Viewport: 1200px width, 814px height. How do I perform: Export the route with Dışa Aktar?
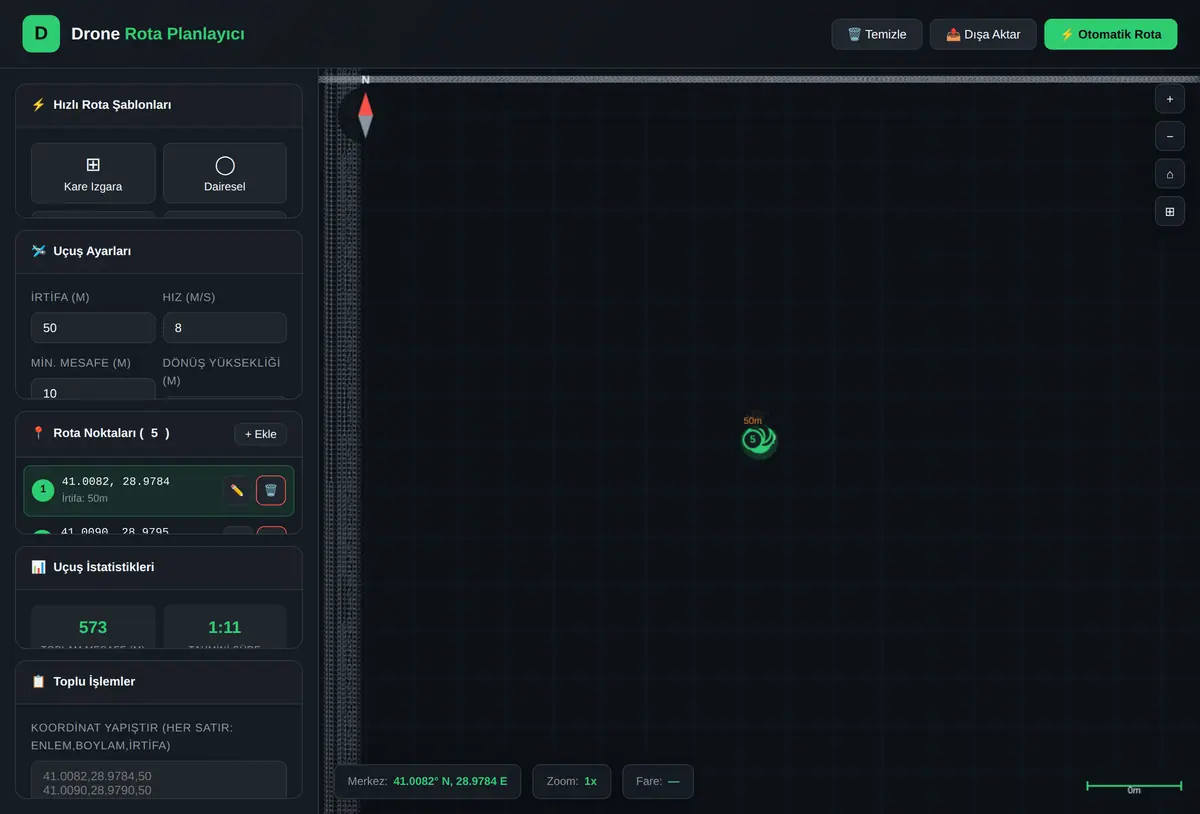click(x=983, y=34)
